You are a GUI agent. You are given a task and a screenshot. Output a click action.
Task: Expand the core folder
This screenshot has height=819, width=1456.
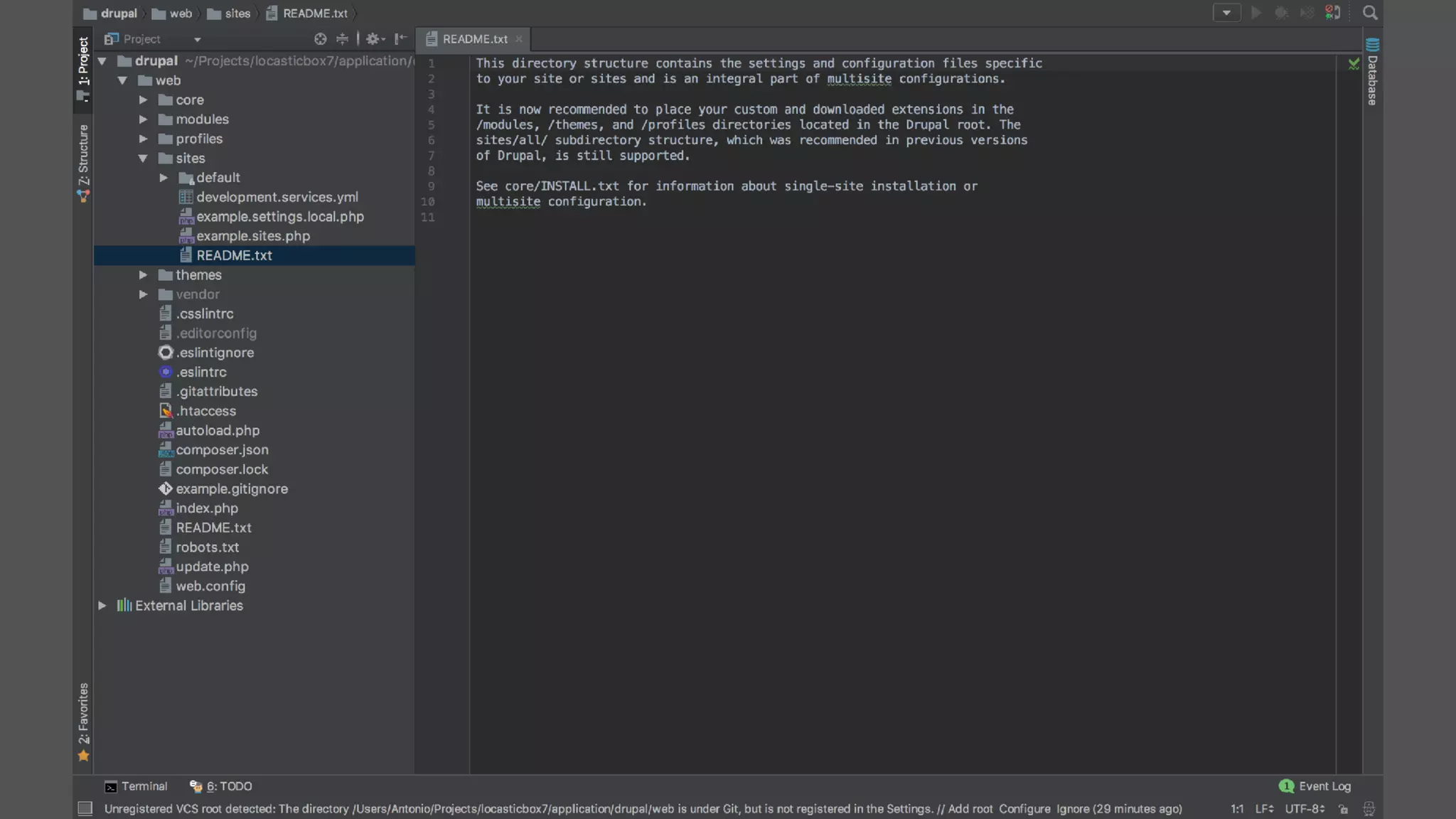coord(143,100)
